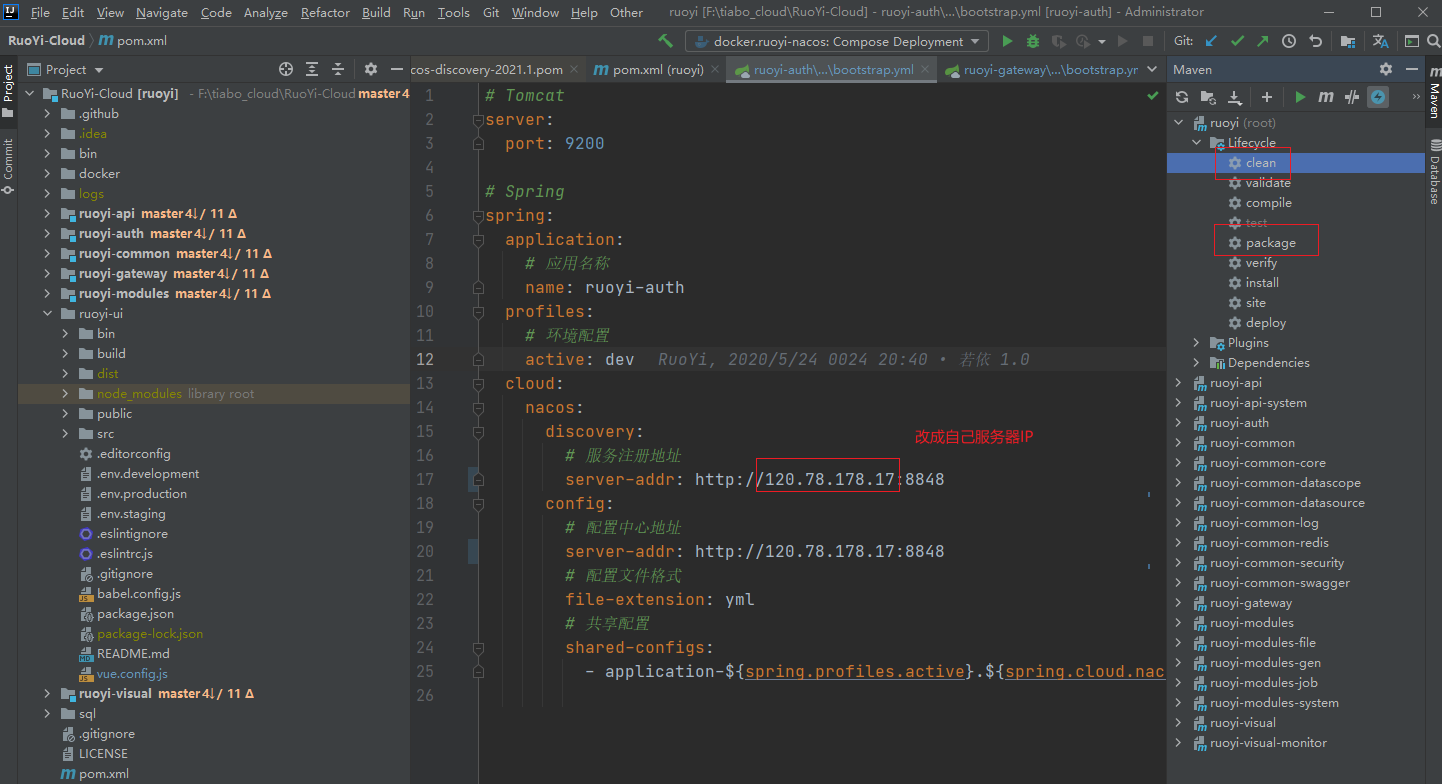Open the Refactor menu
Screen dimensions: 1442x784
pyautogui.click(x=325, y=13)
